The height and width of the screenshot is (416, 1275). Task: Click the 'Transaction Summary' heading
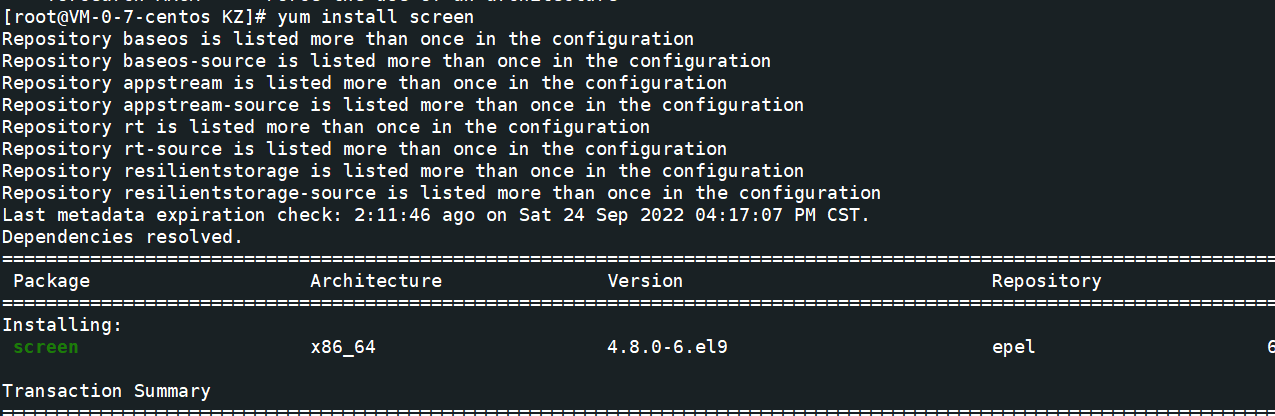coord(106,391)
